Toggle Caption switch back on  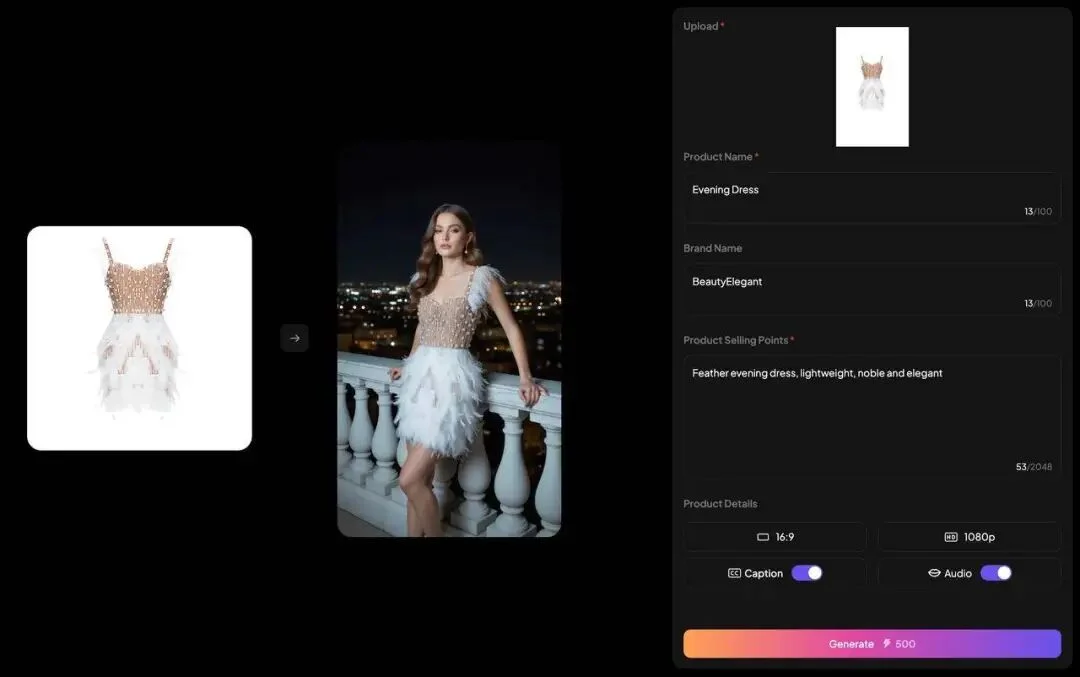[807, 572]
